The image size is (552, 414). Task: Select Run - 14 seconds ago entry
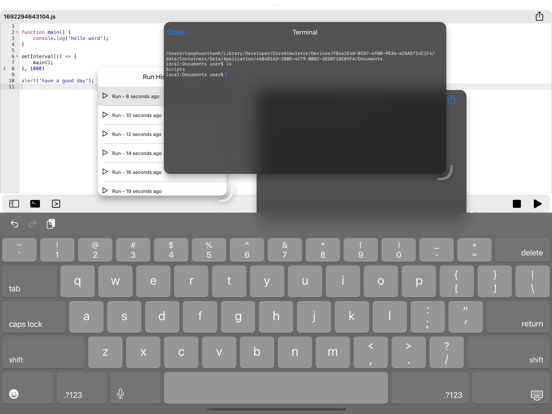tap(131, 153)
